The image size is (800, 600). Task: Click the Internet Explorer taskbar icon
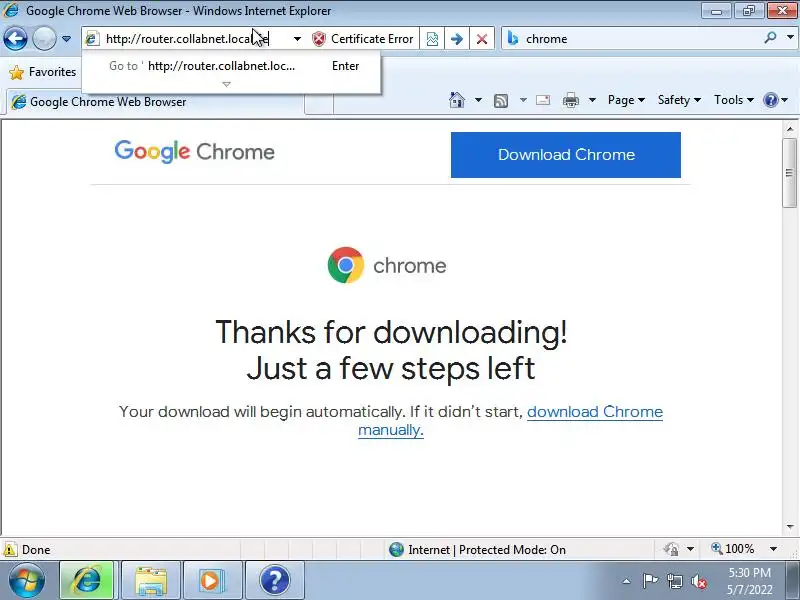[87, 580]
